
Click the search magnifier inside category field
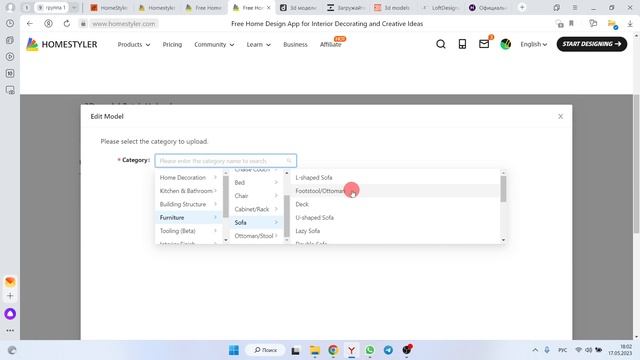(289, 161)
